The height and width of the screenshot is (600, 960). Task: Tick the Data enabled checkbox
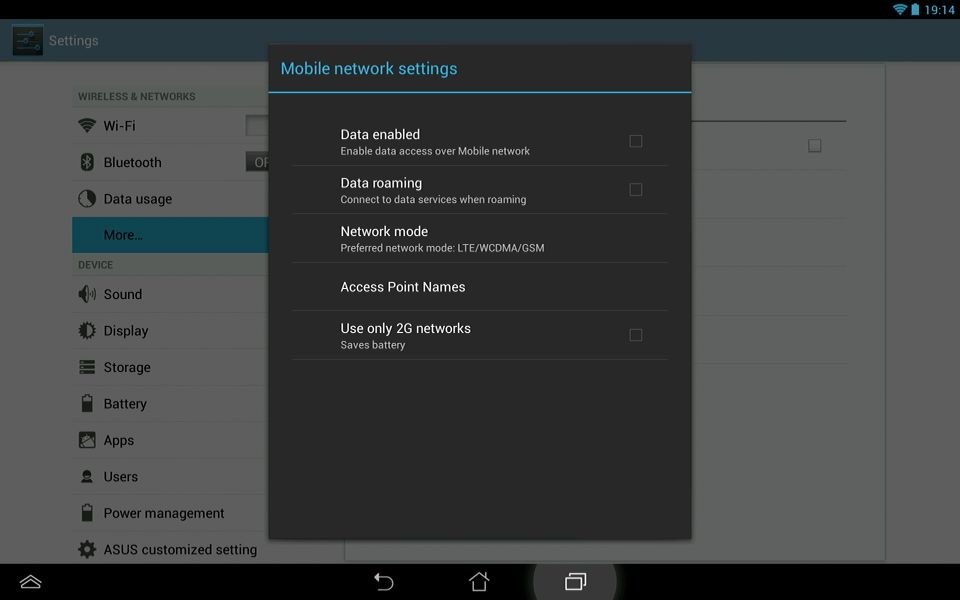click(x=636, y=141)
